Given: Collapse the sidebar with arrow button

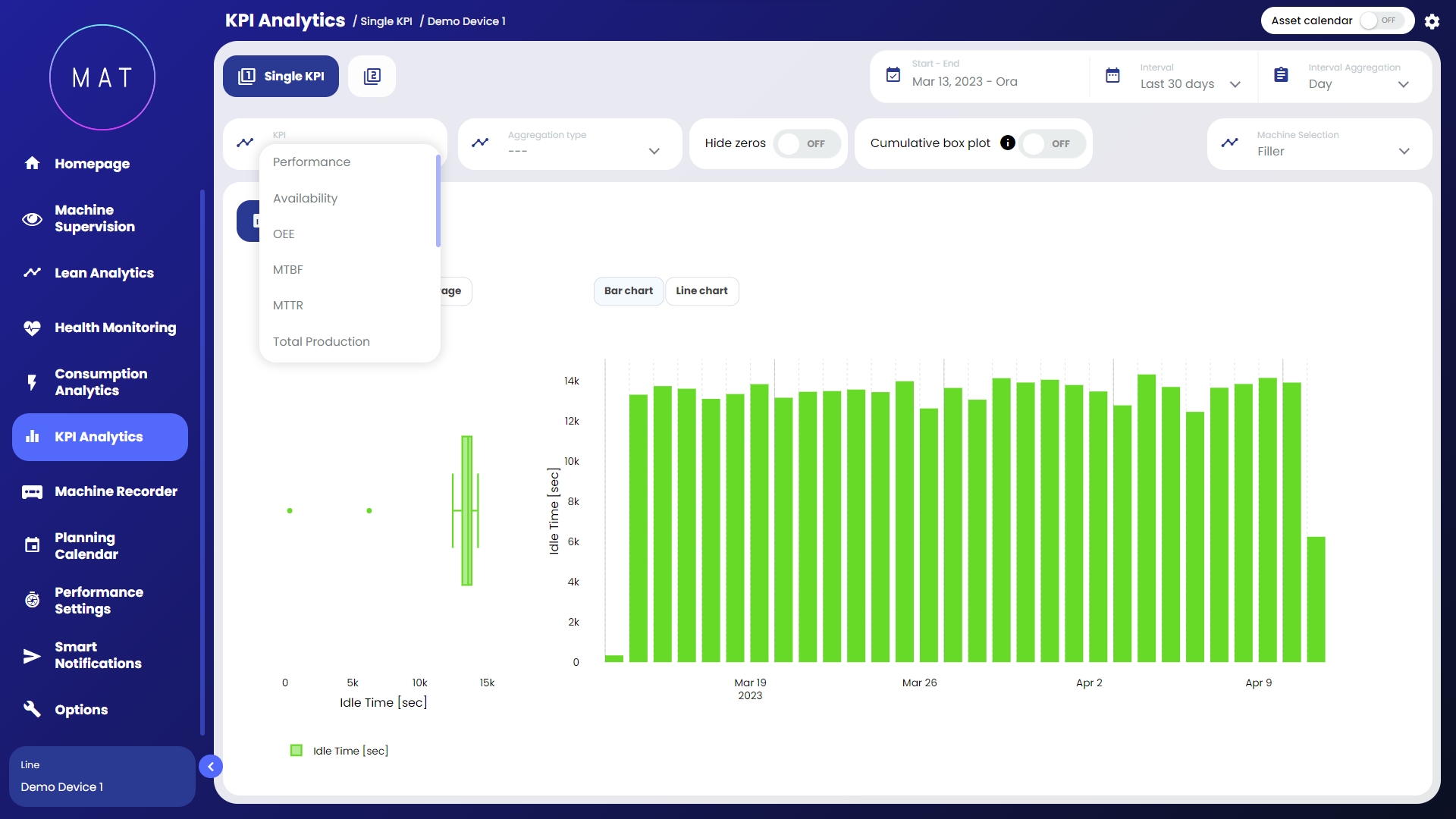Looking at the screenshot, I should click(211, 767).
